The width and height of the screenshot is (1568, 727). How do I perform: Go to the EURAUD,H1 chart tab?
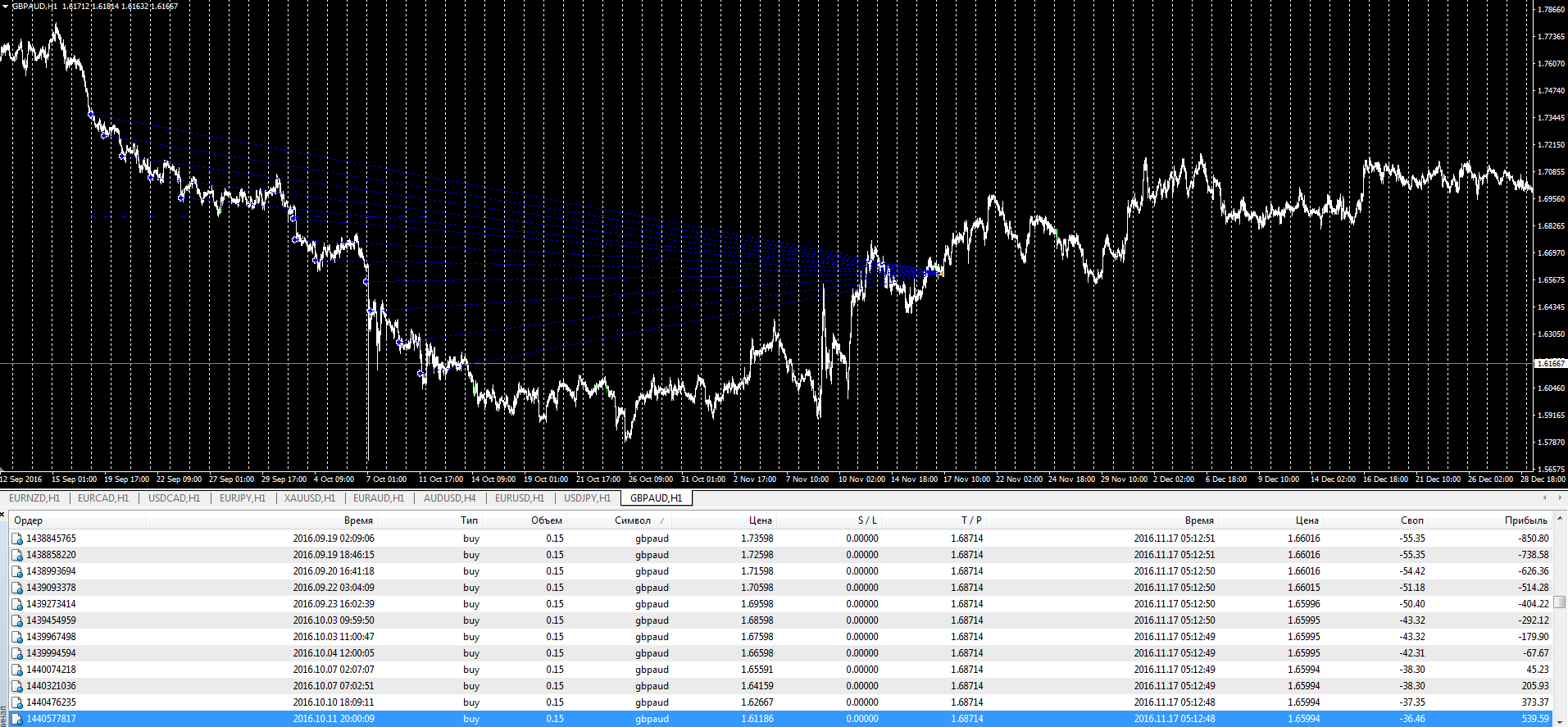tap(379, 498)
